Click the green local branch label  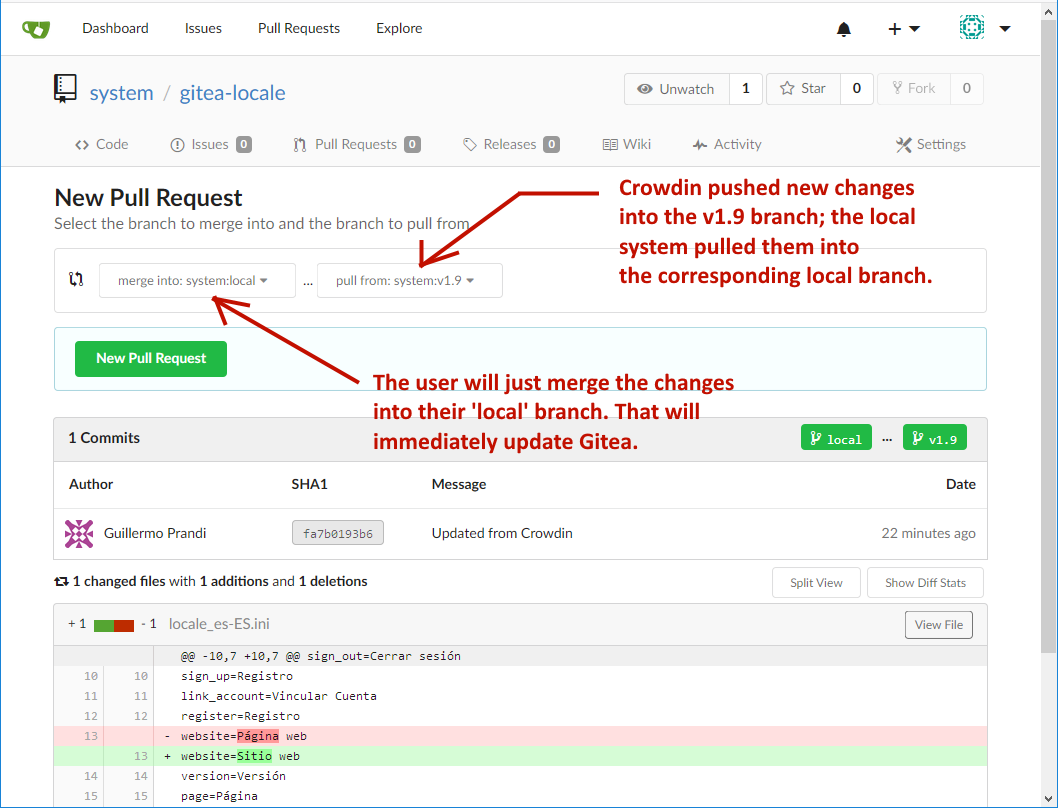pos(836,438)
